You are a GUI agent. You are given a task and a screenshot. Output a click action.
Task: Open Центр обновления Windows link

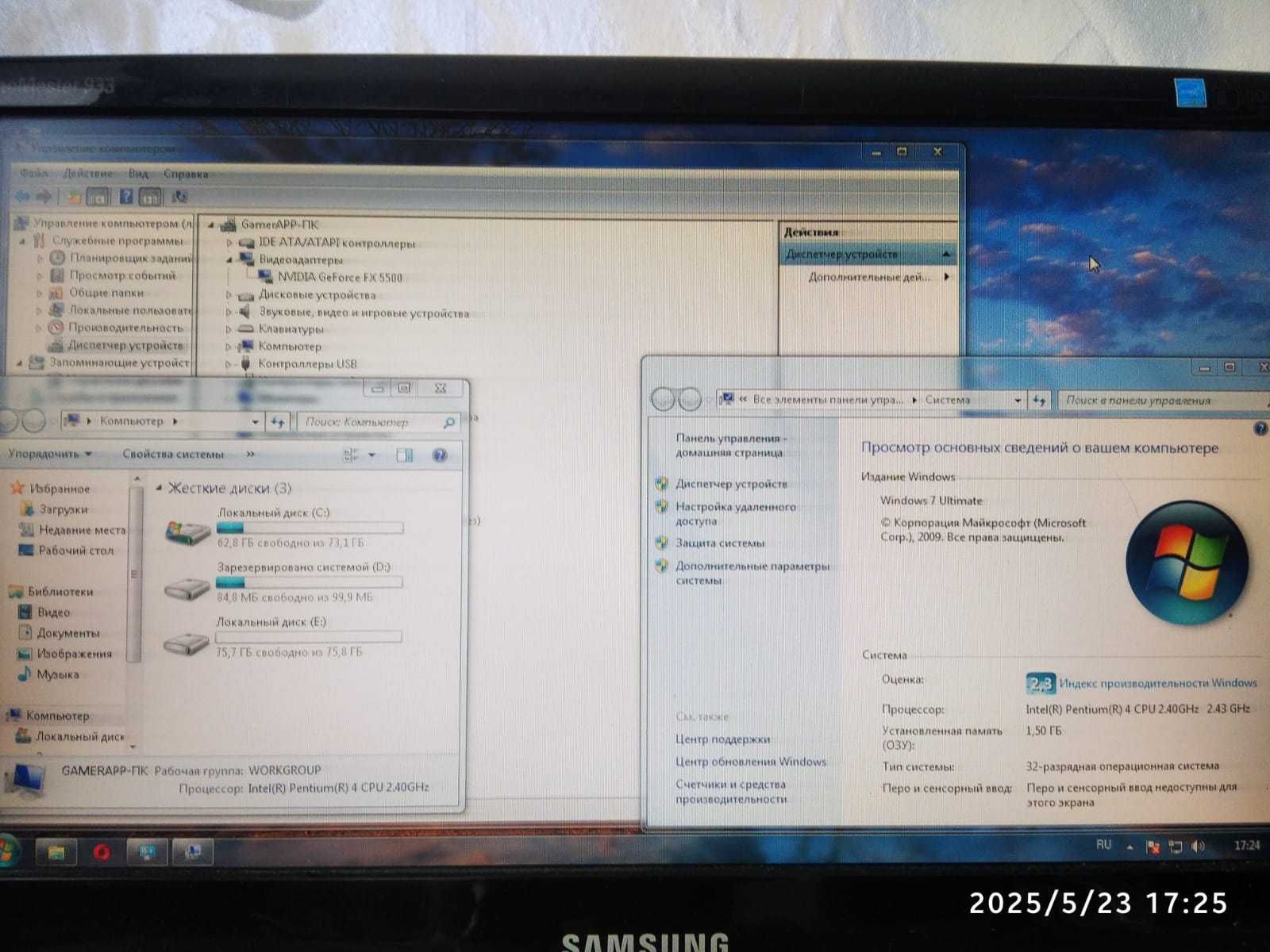[x=750, y=762]
